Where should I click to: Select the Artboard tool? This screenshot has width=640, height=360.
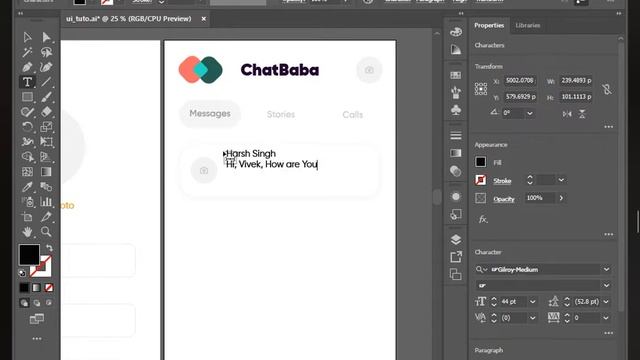pos(27,217)
